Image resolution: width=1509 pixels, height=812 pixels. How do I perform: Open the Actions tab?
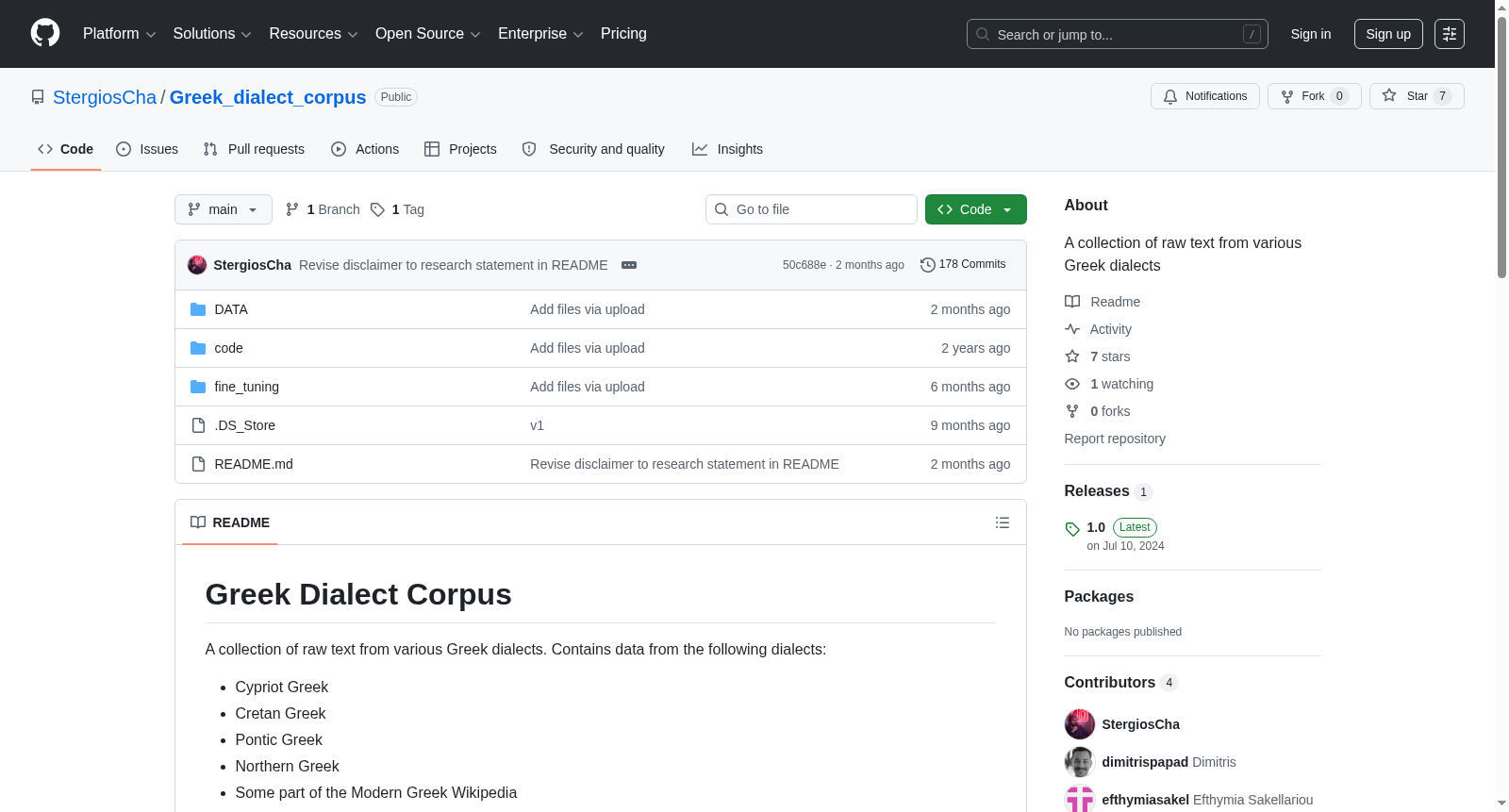(x=365, y=149)
